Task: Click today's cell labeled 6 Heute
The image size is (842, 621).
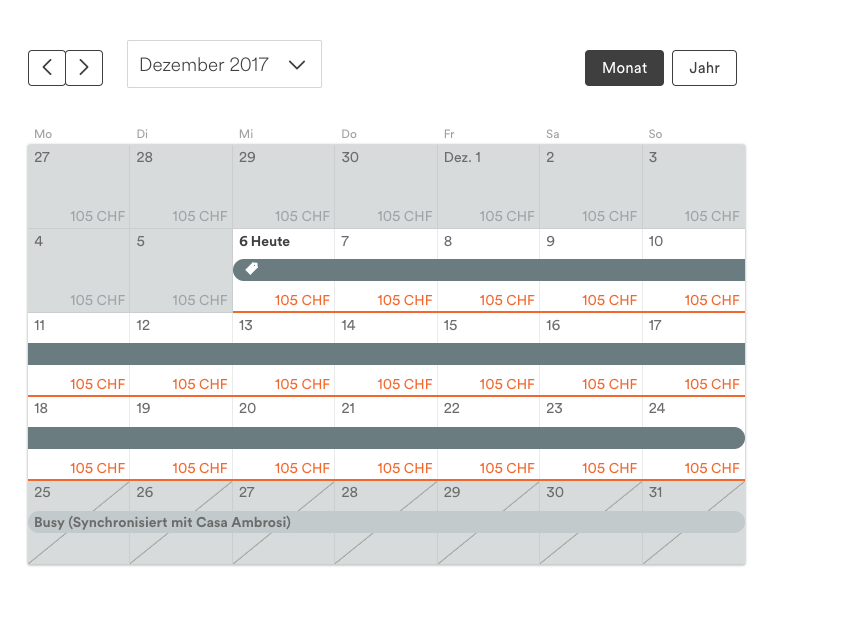Action: pos(265,241)
